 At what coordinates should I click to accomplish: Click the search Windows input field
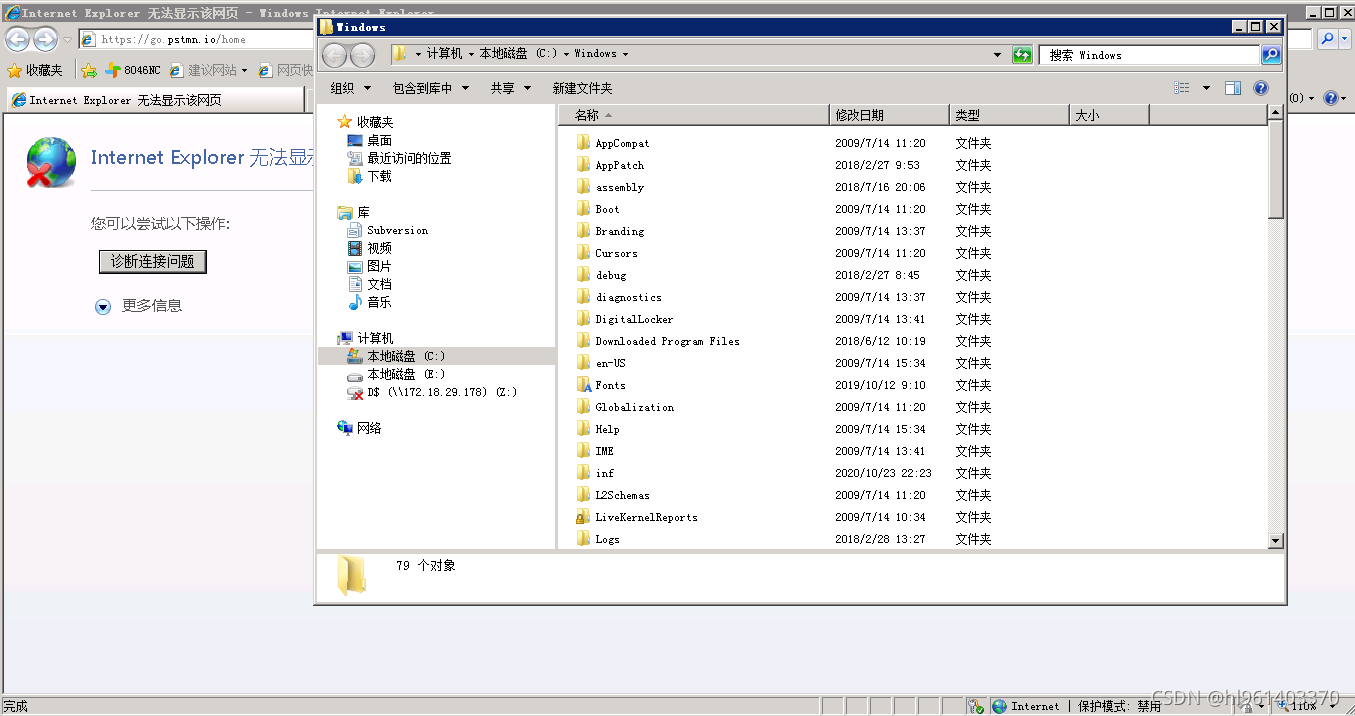[x=1149, y=55]
